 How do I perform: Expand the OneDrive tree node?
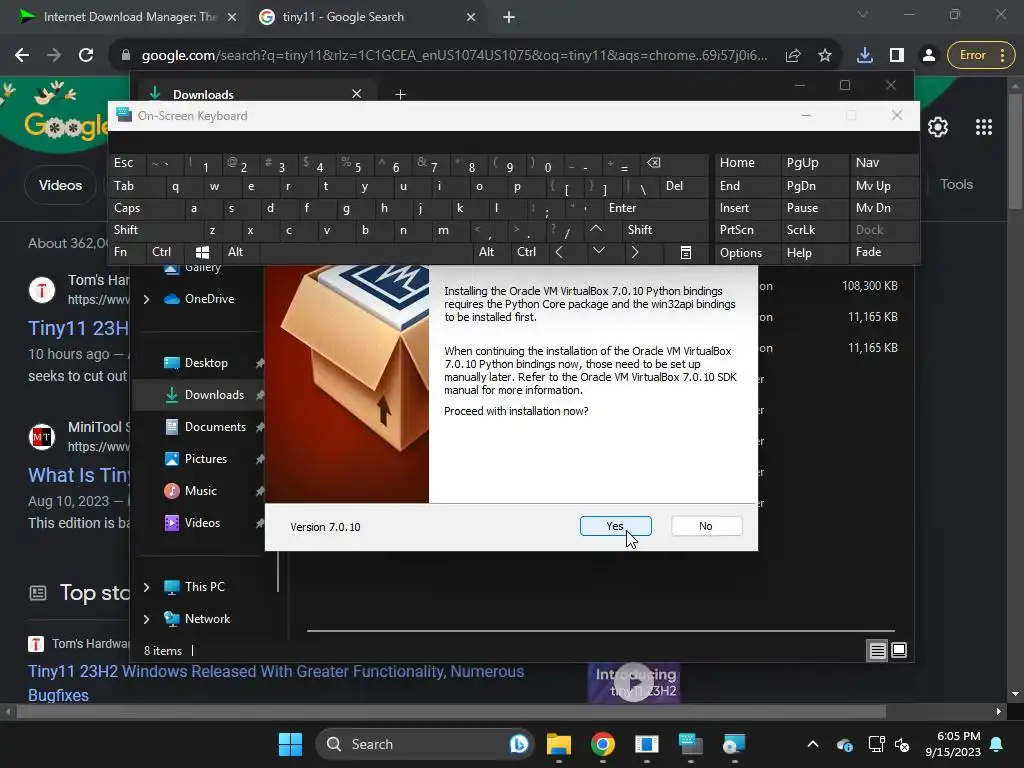[x=146, y=299]
